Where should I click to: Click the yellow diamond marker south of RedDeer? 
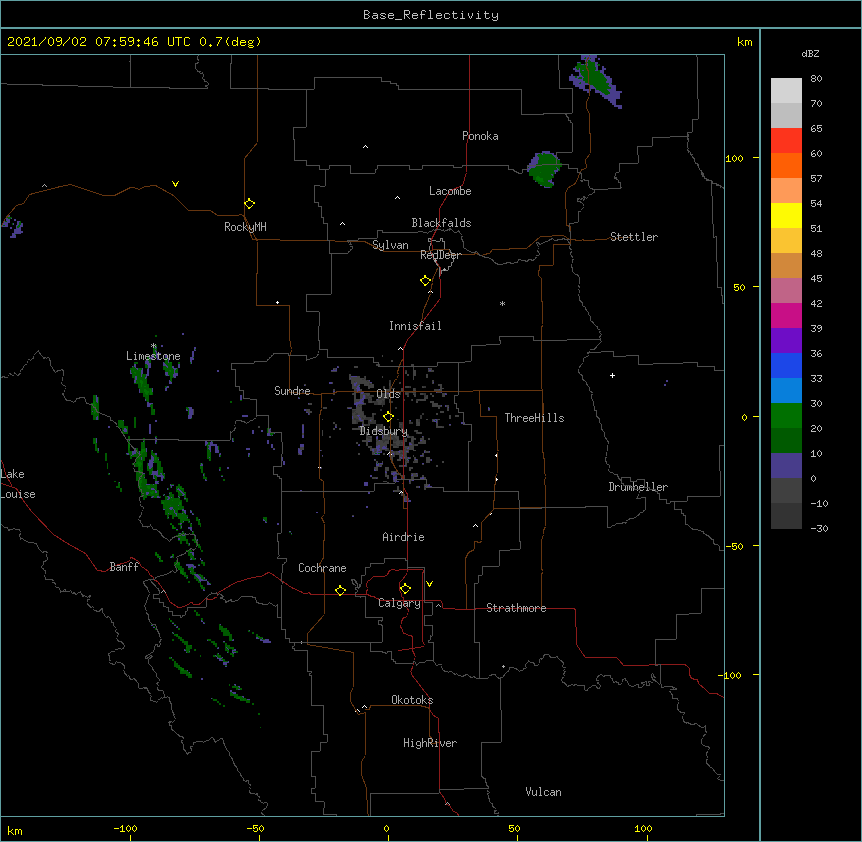coord(425,281)
